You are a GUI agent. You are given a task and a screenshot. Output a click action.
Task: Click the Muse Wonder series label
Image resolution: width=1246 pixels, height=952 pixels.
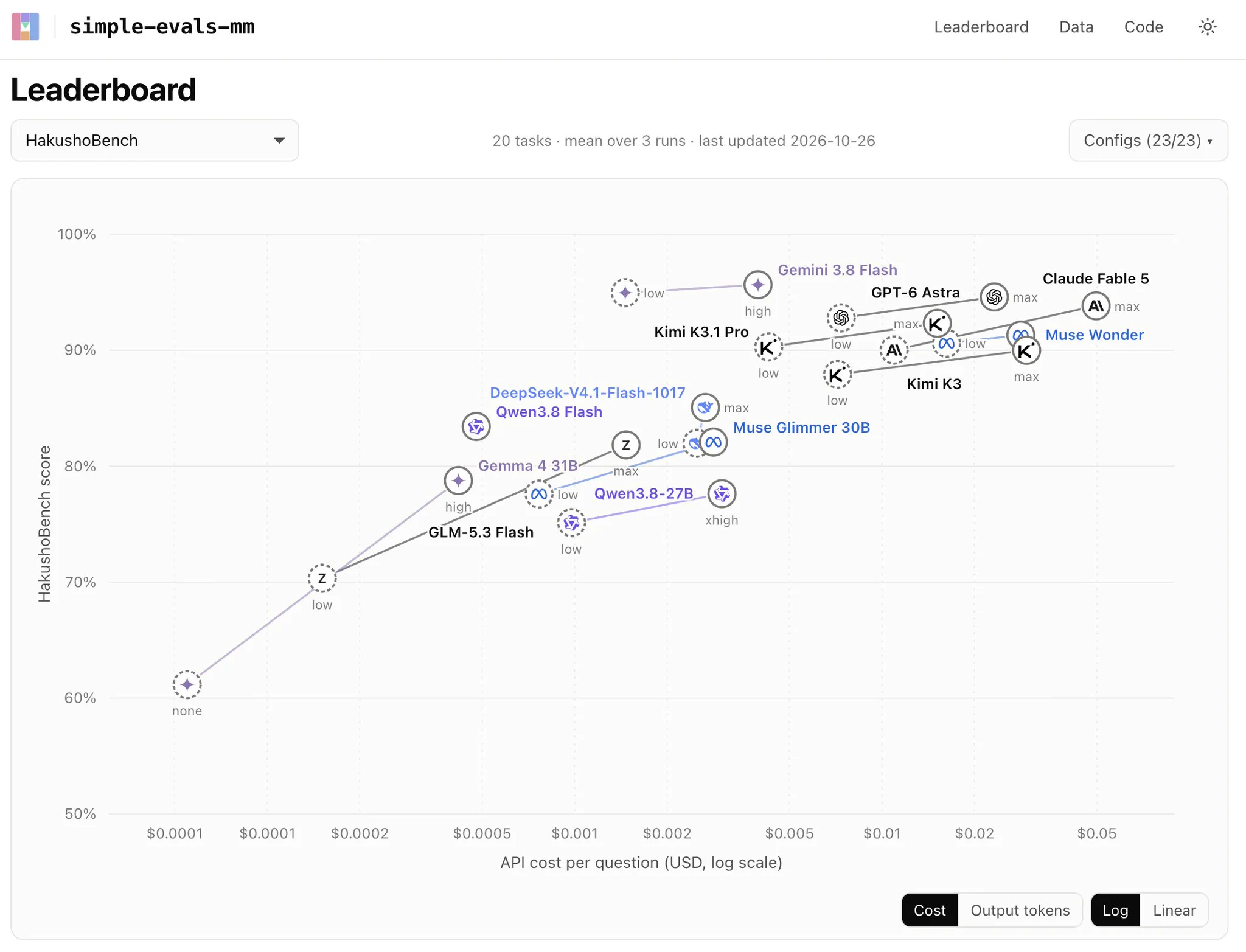coord(1094,335)
